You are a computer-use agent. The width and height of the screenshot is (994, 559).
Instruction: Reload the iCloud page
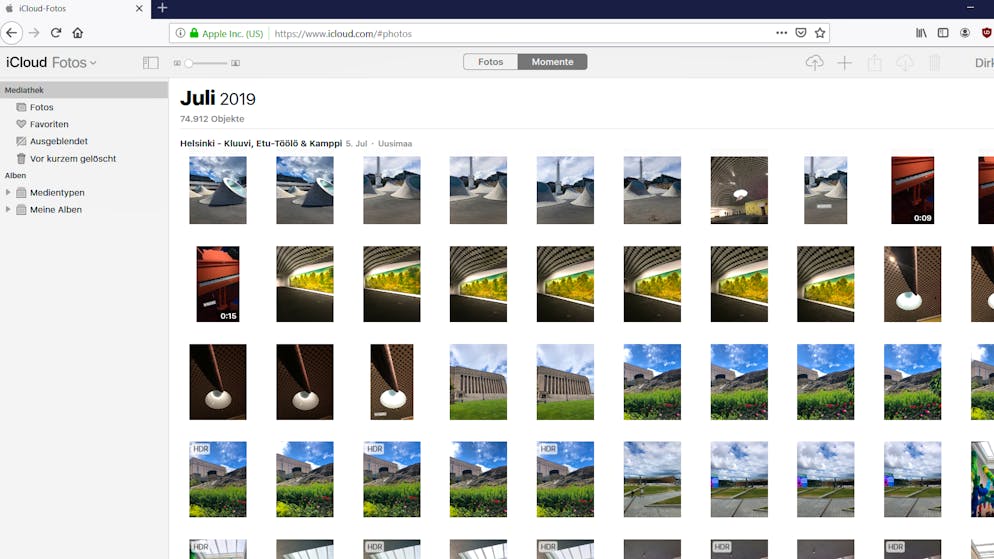pos(56,33)
